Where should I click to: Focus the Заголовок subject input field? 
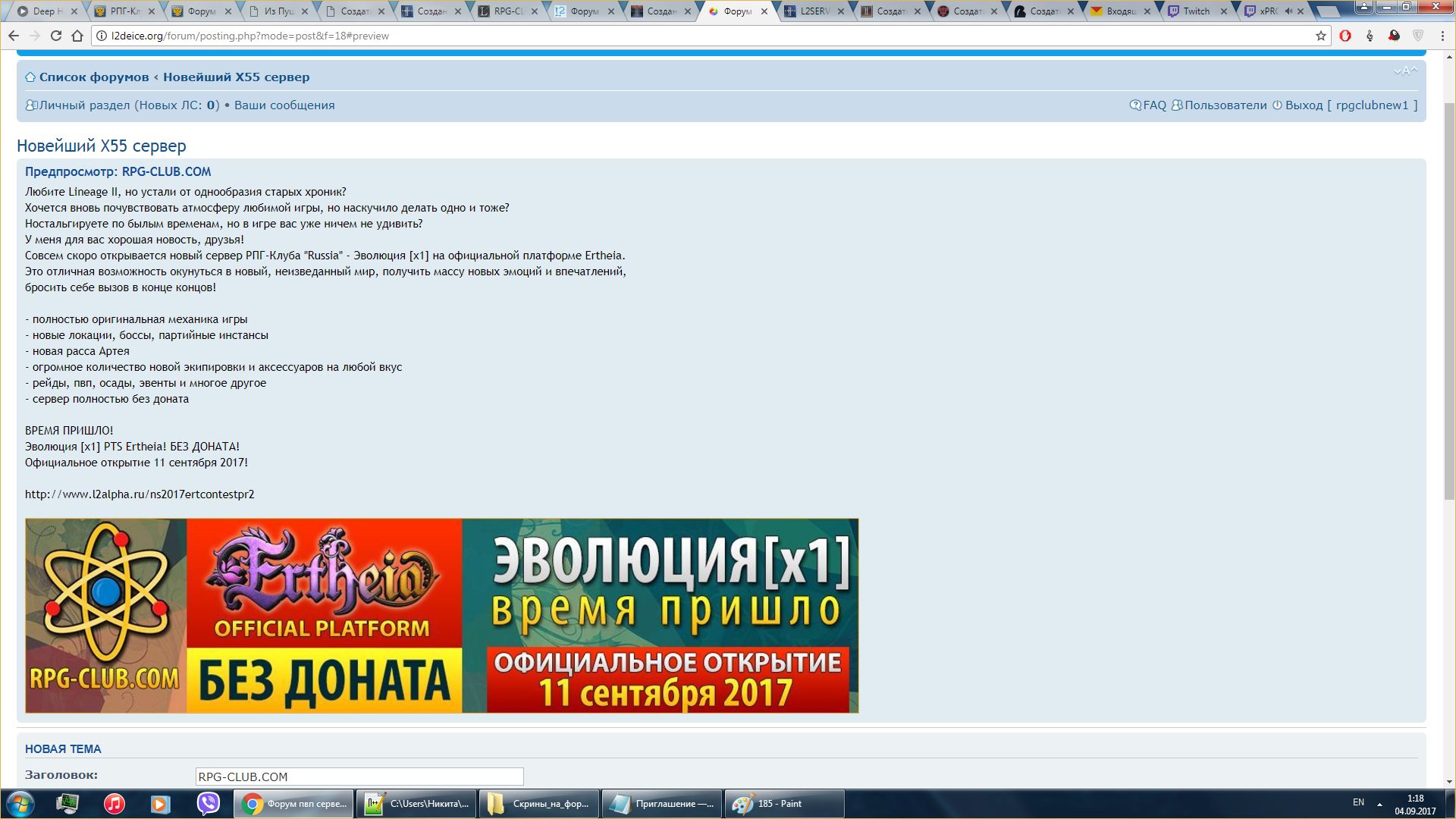point(359,777)
